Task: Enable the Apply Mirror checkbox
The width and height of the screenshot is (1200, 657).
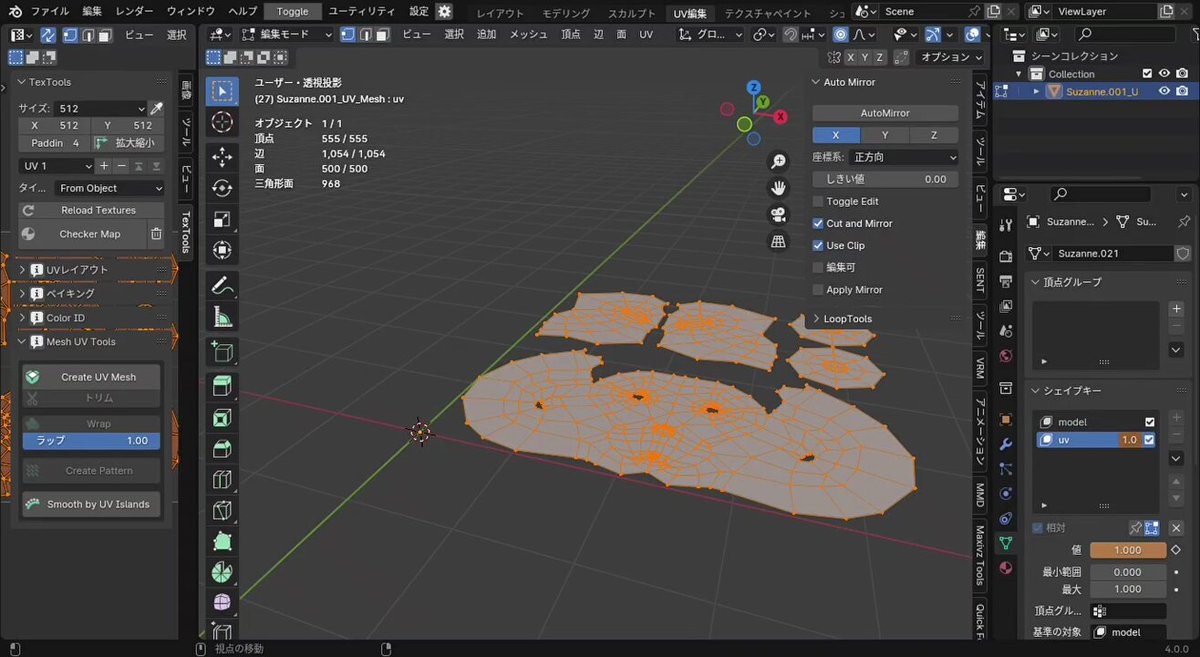Action: coord(818,289)
